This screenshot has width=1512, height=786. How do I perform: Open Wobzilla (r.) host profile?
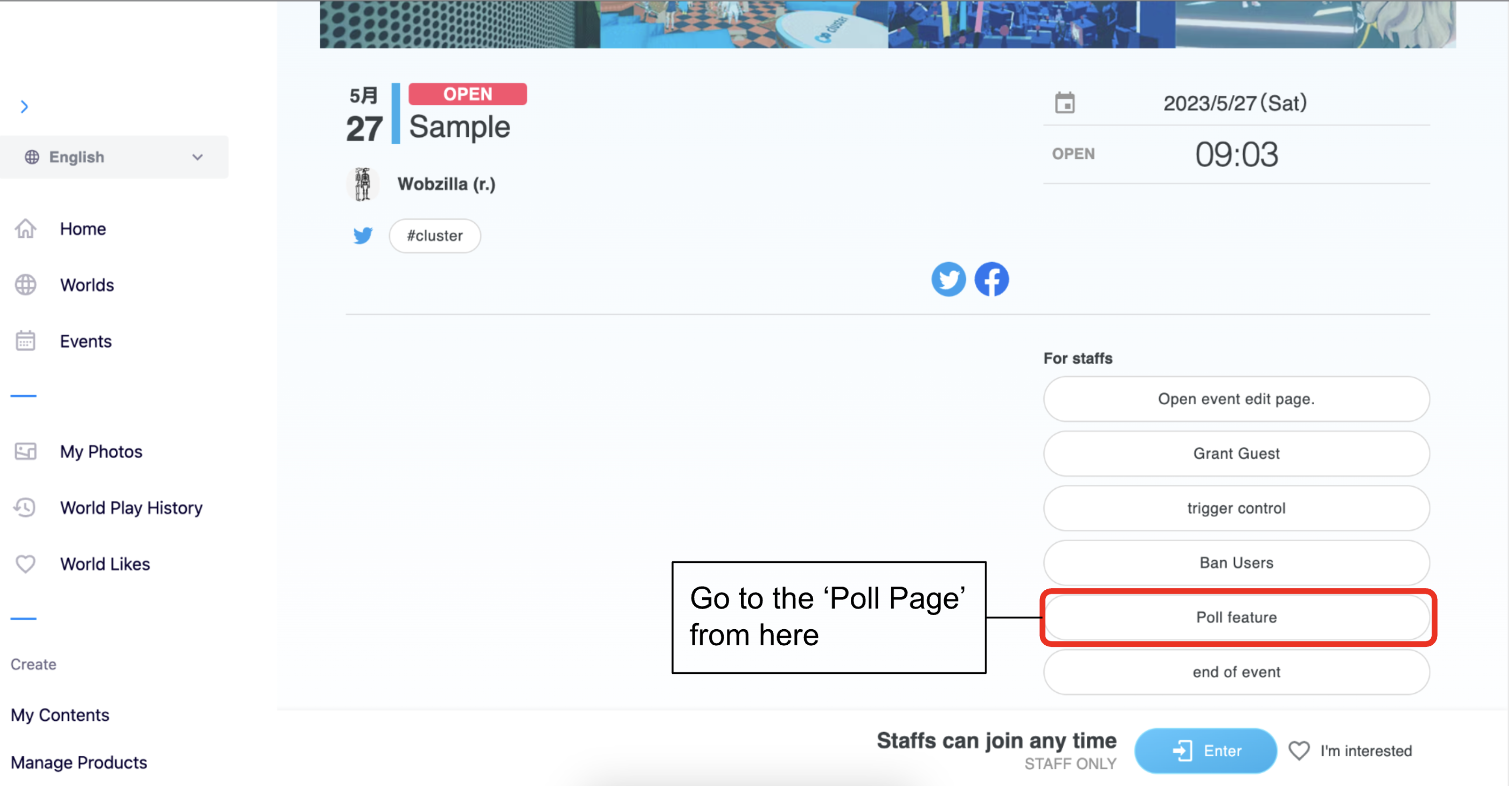[x=446, y=184]
